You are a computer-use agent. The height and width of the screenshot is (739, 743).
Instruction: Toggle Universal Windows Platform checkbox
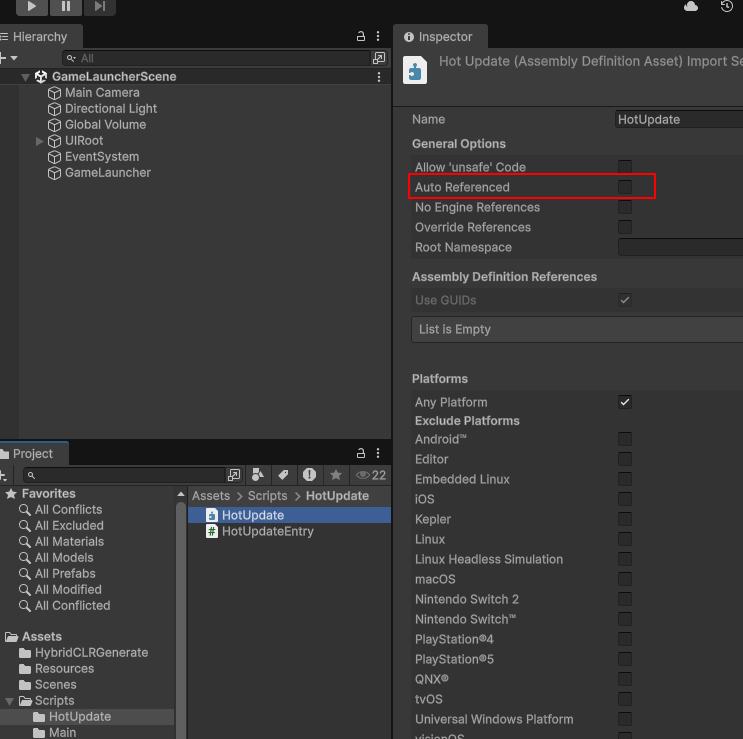(x=625, y=719)
